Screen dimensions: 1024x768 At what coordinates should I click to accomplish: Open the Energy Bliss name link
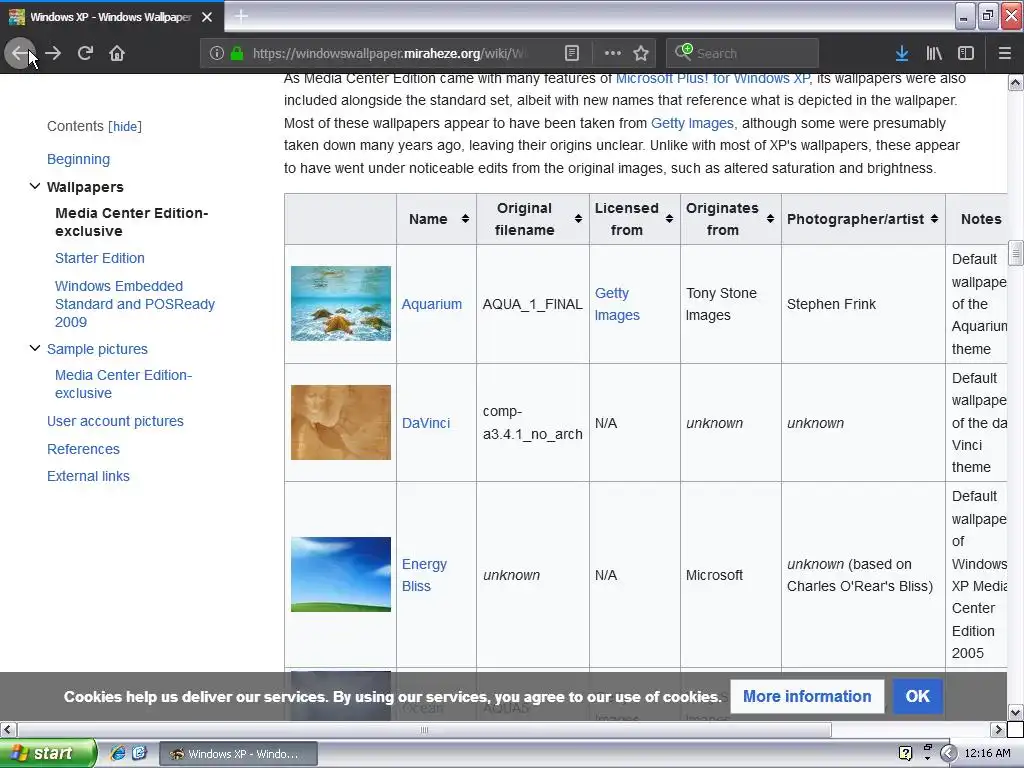click(x=424, y=575)
